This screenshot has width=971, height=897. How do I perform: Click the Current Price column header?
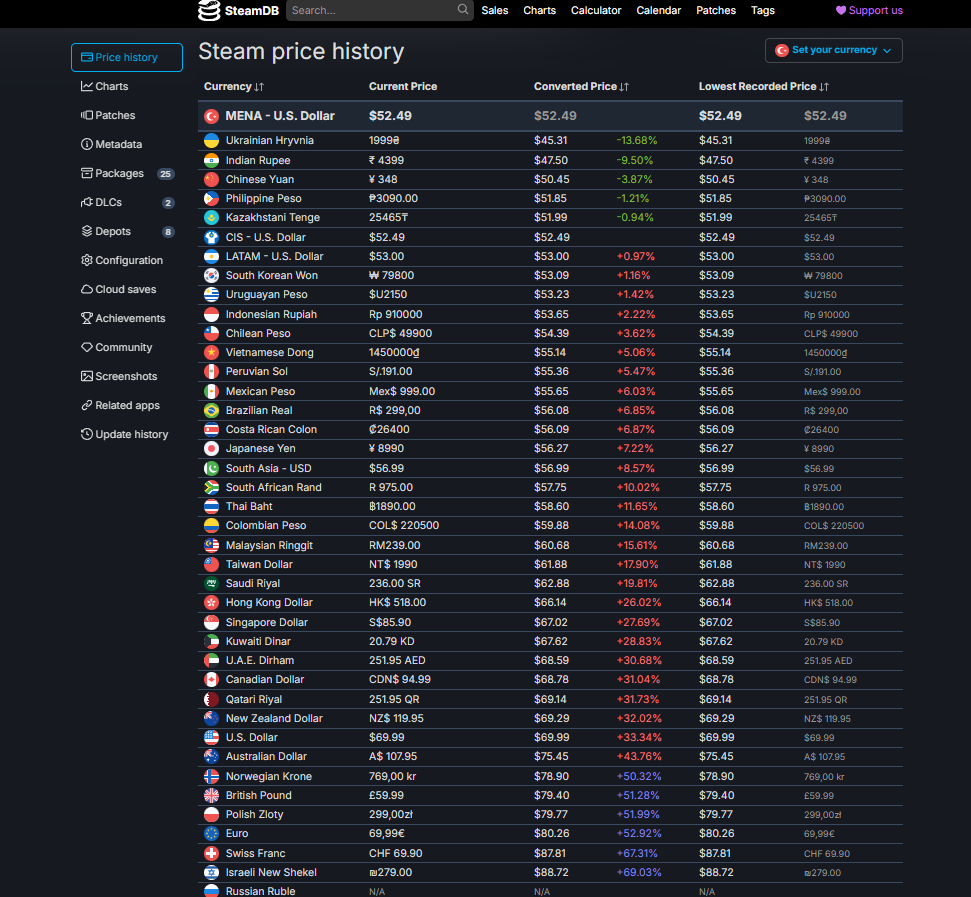(403, 87)
